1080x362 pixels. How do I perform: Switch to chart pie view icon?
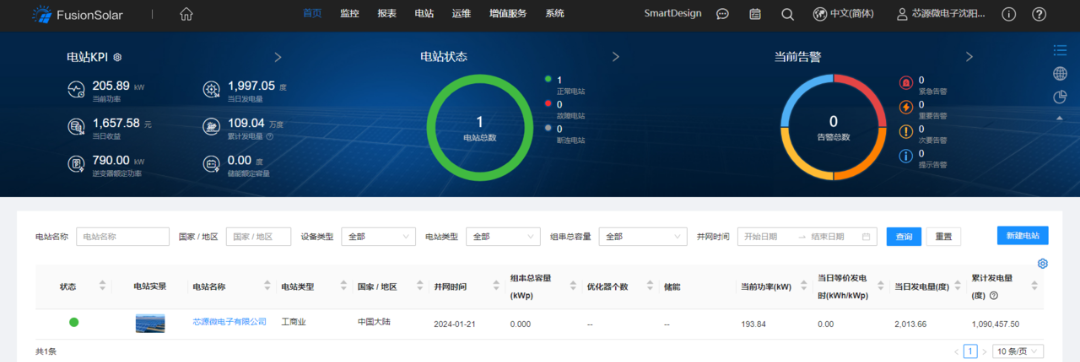coord(1060,97)
